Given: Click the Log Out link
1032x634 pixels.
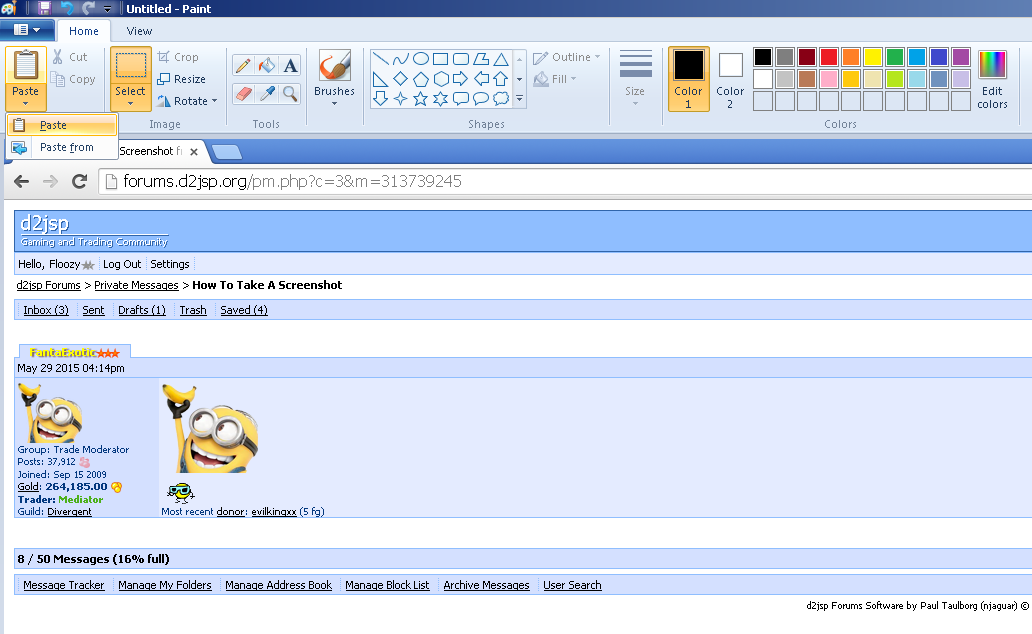Looking at the screenshot, I should [122, 264].
